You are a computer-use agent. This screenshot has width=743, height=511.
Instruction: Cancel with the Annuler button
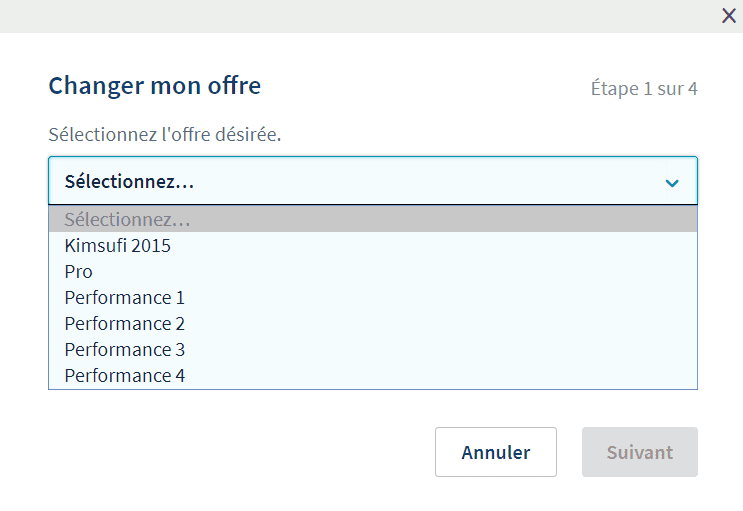click(496, 452)
